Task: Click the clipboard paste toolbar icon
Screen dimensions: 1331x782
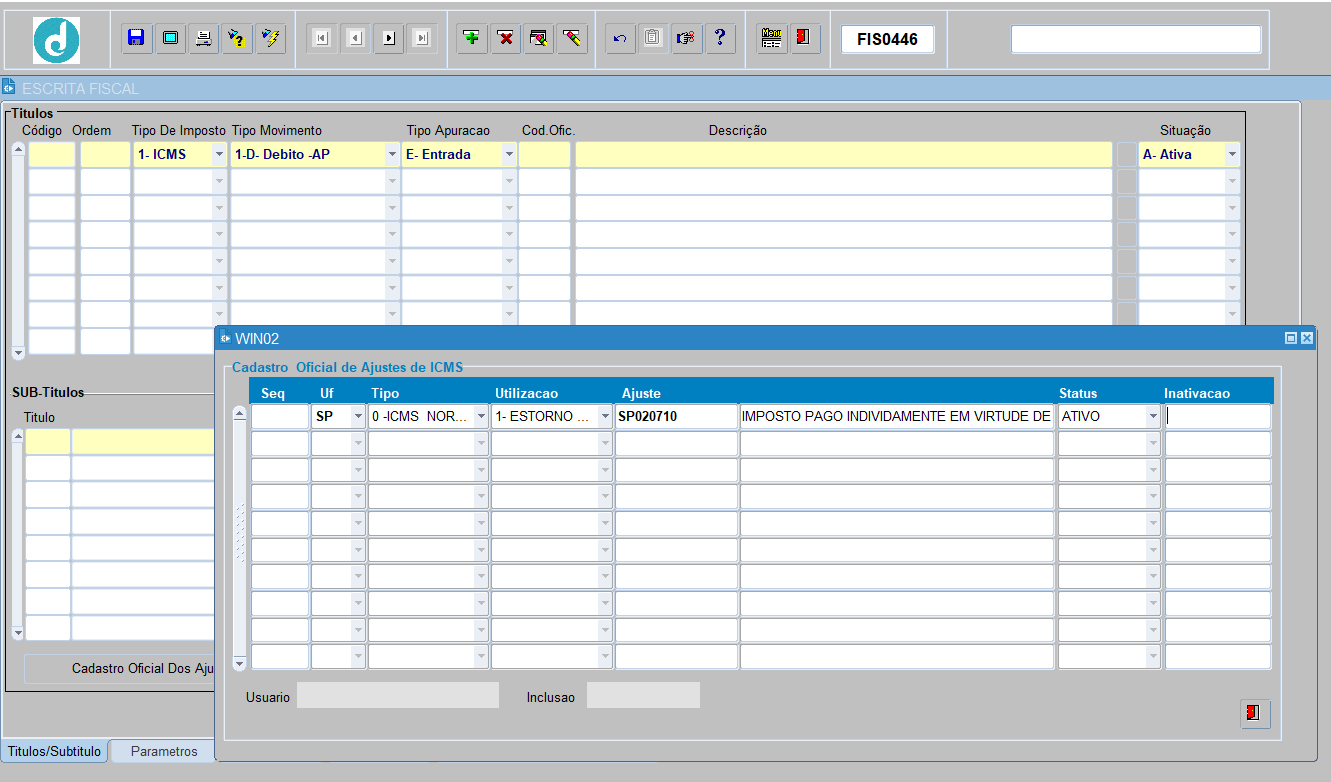Action: pyautogui.click(x=653, y=39)
